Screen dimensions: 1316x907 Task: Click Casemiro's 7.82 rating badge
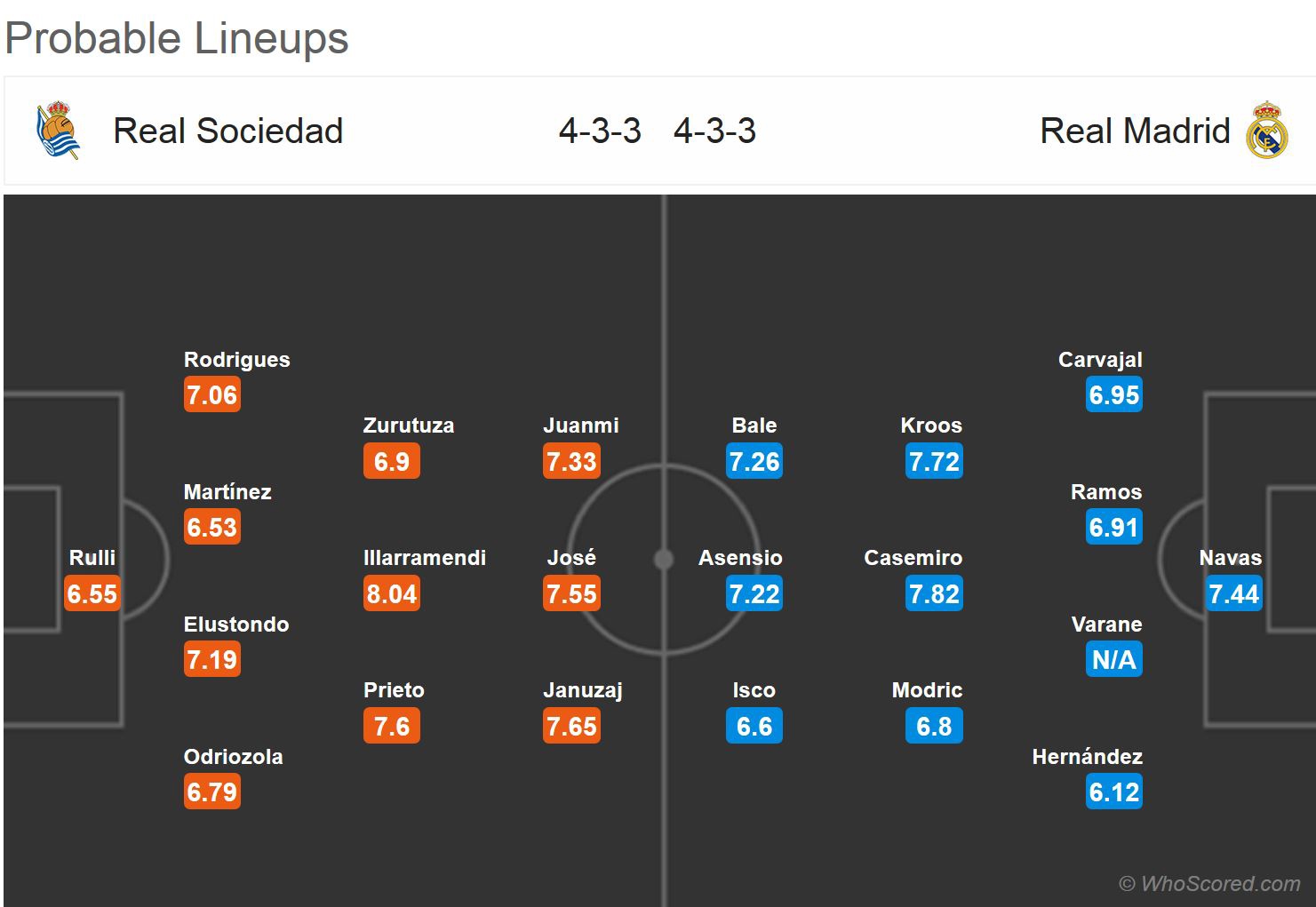tap(934, 593)
